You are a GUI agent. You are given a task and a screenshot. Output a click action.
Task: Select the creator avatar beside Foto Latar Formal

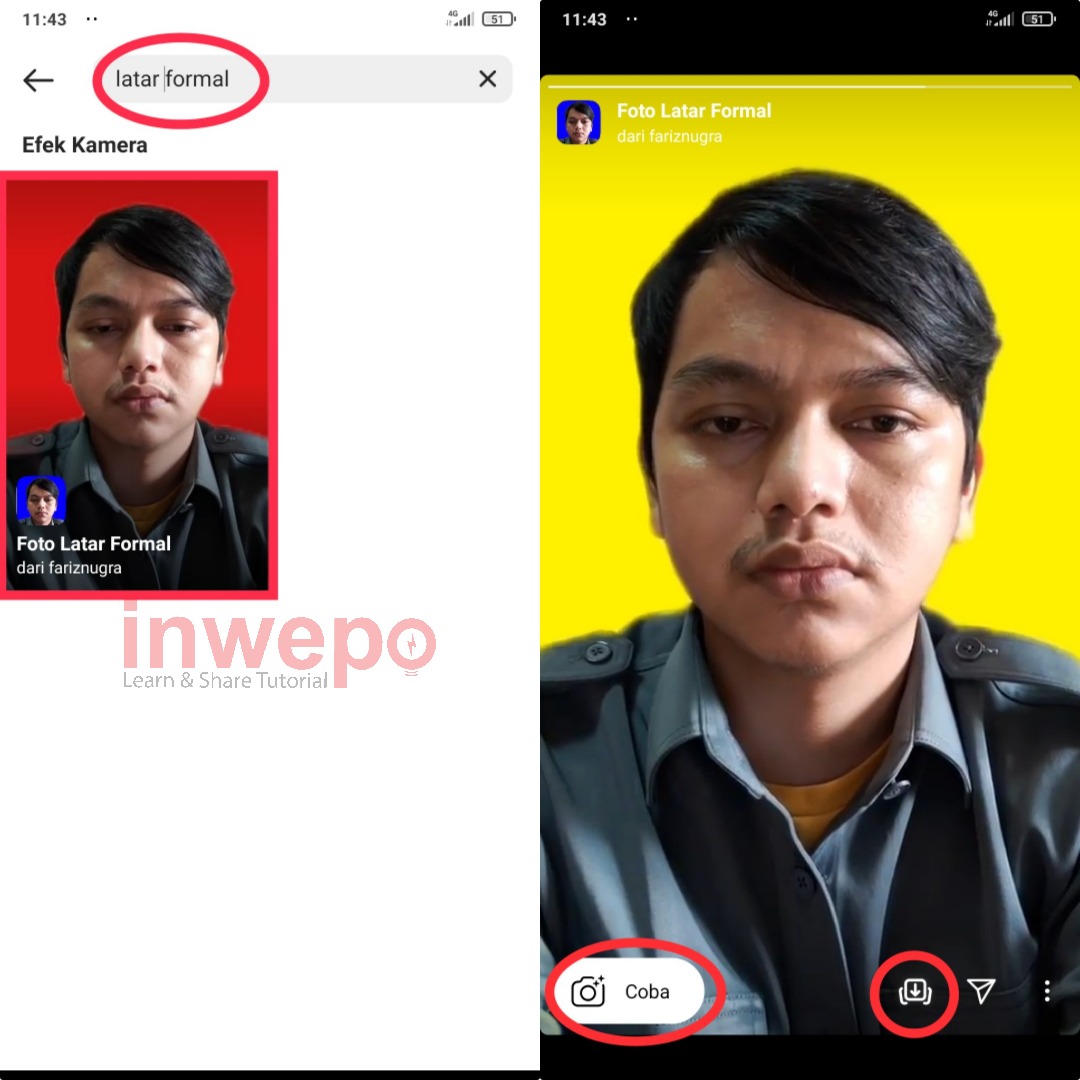tap(579, 122)
